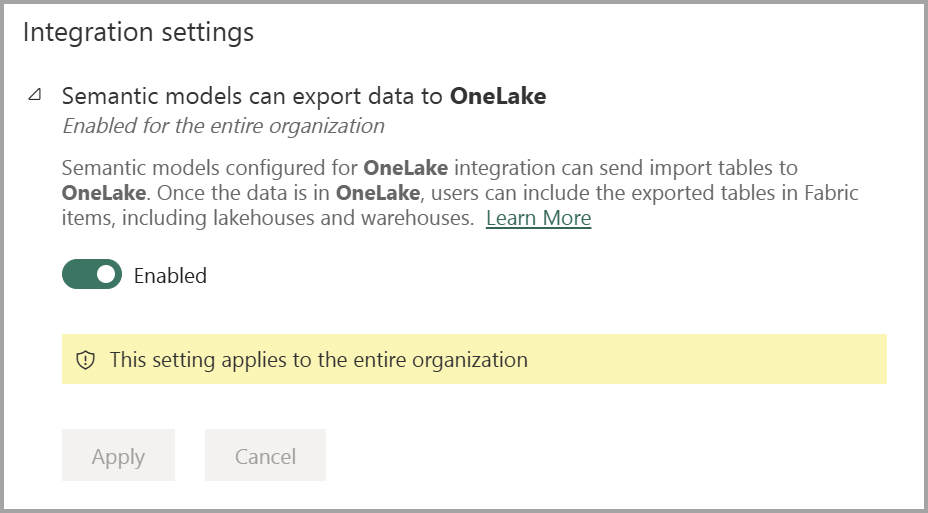Click 'This setting applies to the entire organization' text
Image resolution: width=928 pixels, height=513 pixels.
click(318, 360)
